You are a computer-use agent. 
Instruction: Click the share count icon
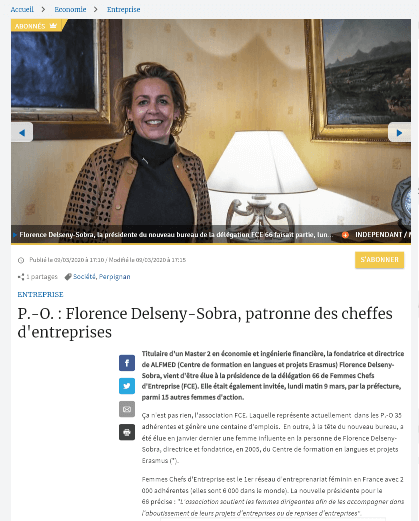21,277
